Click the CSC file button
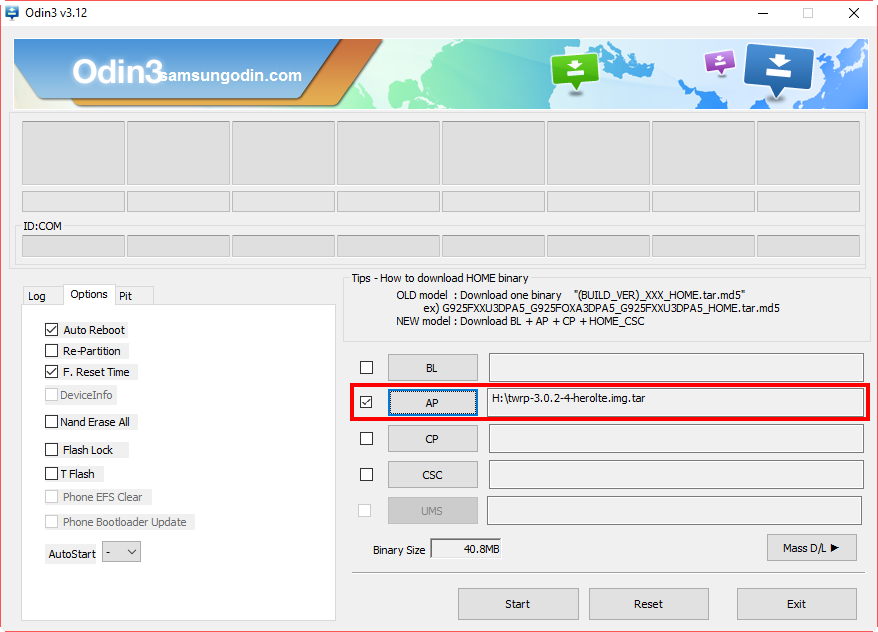 (x=433, y=475)
